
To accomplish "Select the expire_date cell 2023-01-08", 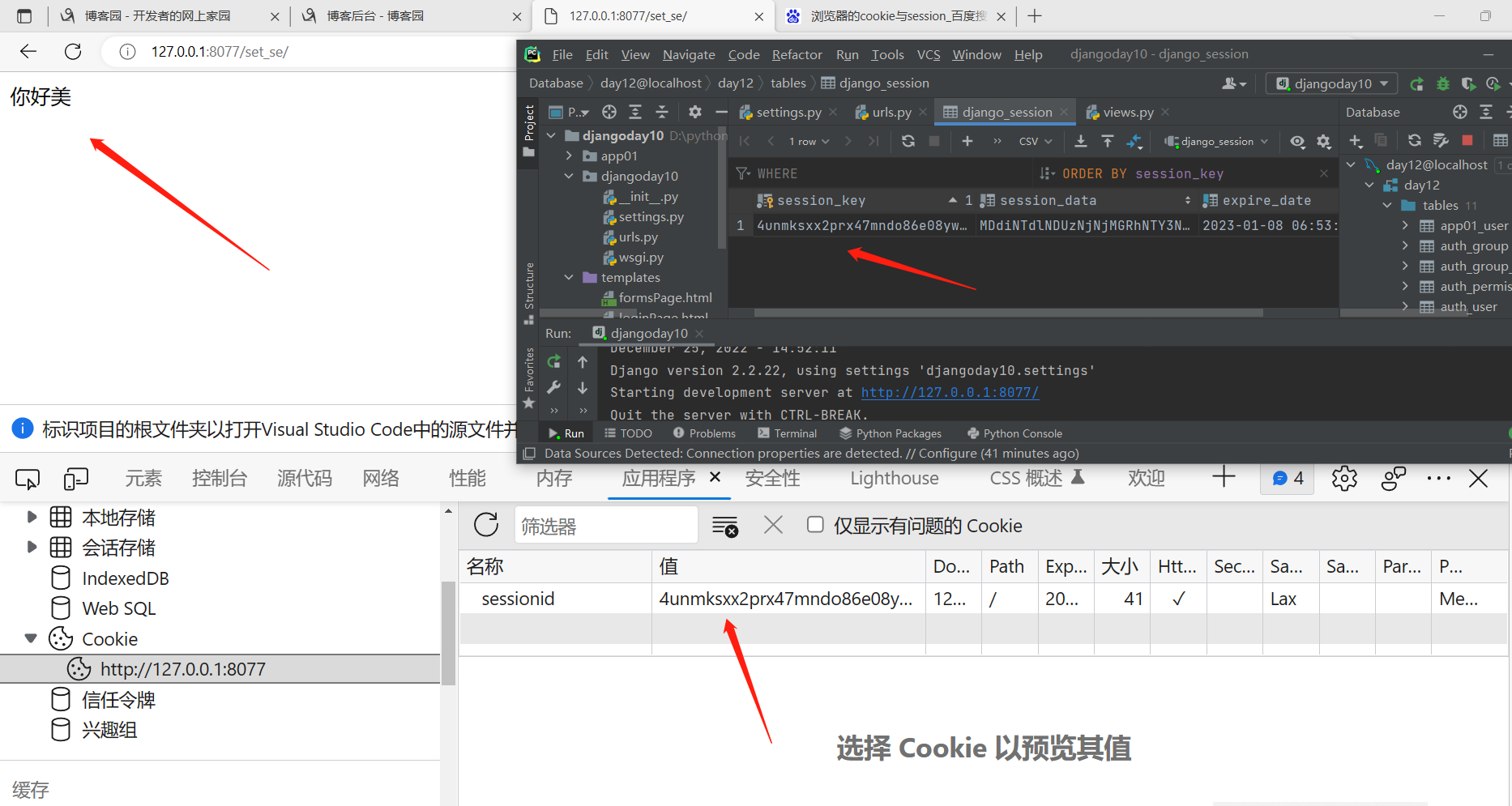I will (1270, 225).
